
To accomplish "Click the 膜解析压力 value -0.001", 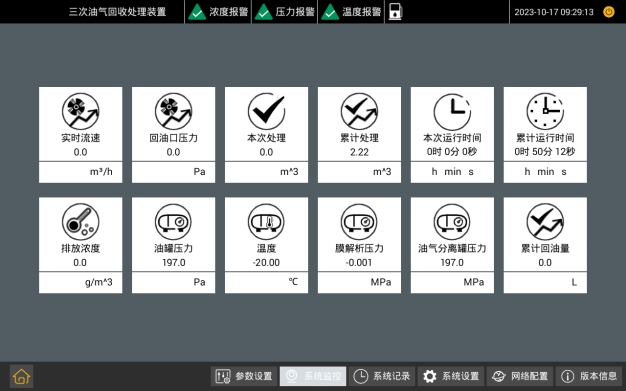I will point(359,262).
